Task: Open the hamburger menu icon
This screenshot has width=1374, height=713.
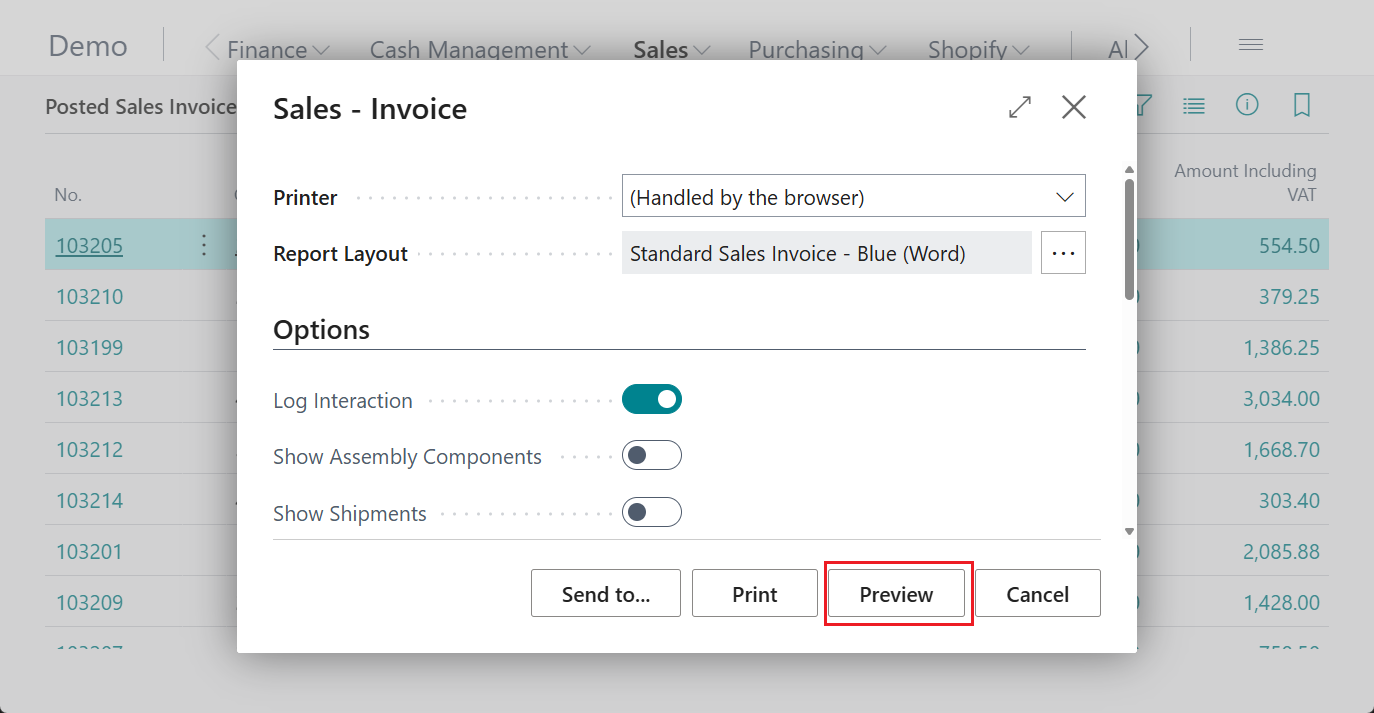Action: tap(1251, 45)
